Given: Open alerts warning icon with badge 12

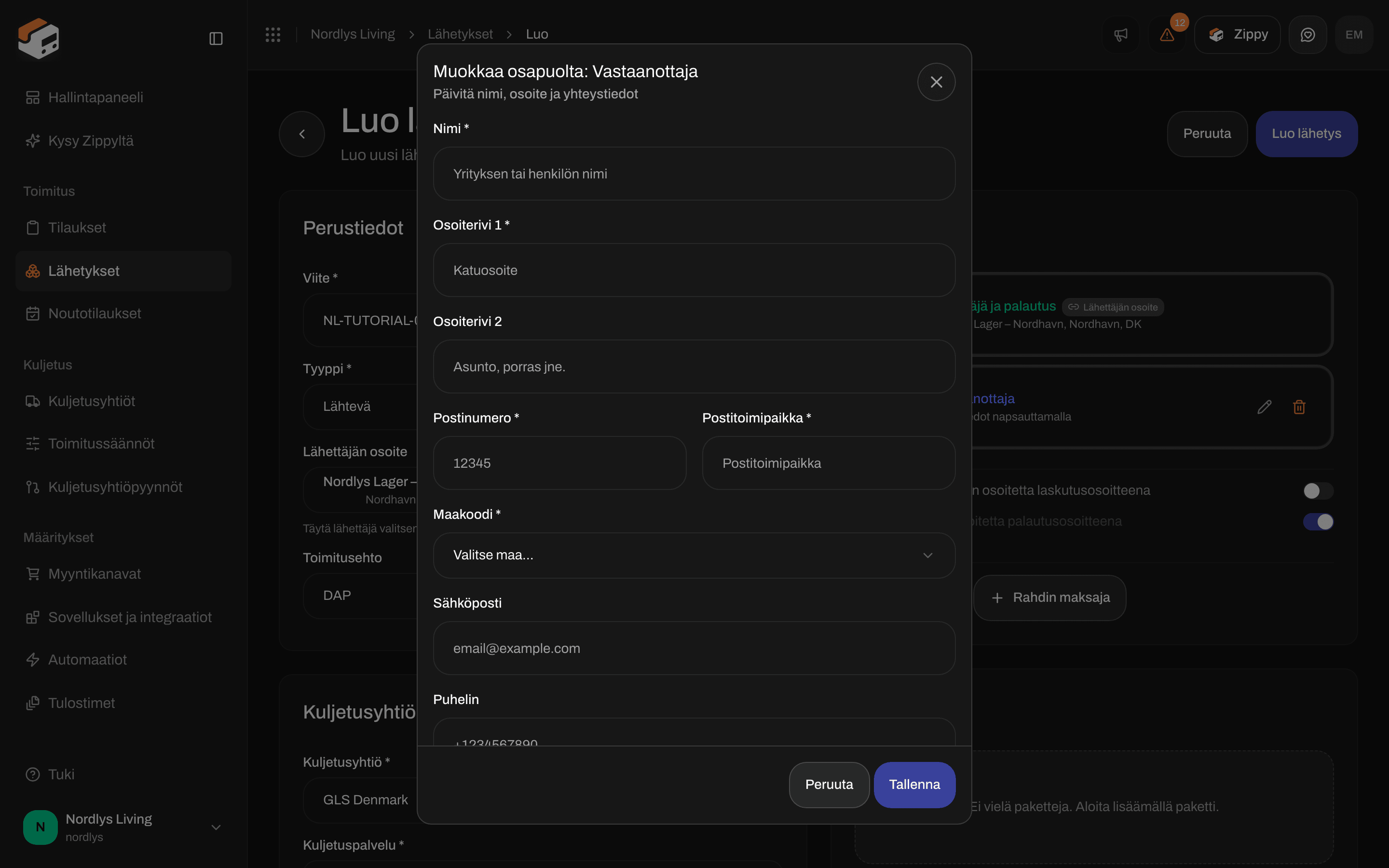Looking at the screenshot, I should point(1167,35).
